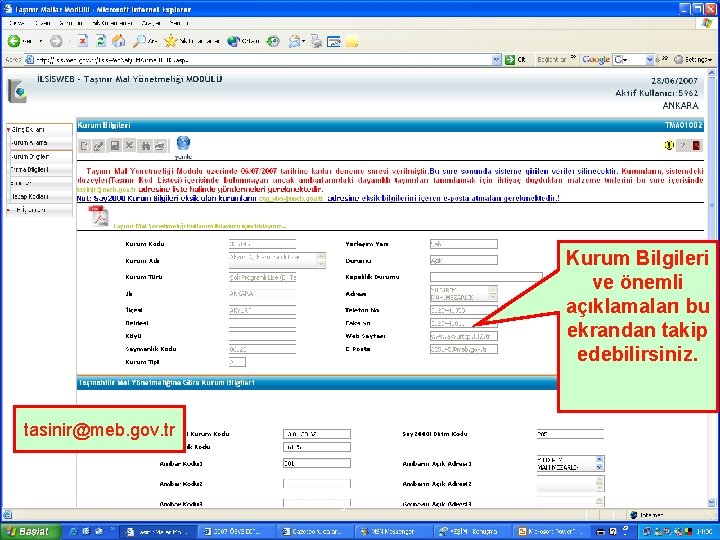Click the green Git go button
This screenshot has width=720, height=540.
(x=515, y=60)
